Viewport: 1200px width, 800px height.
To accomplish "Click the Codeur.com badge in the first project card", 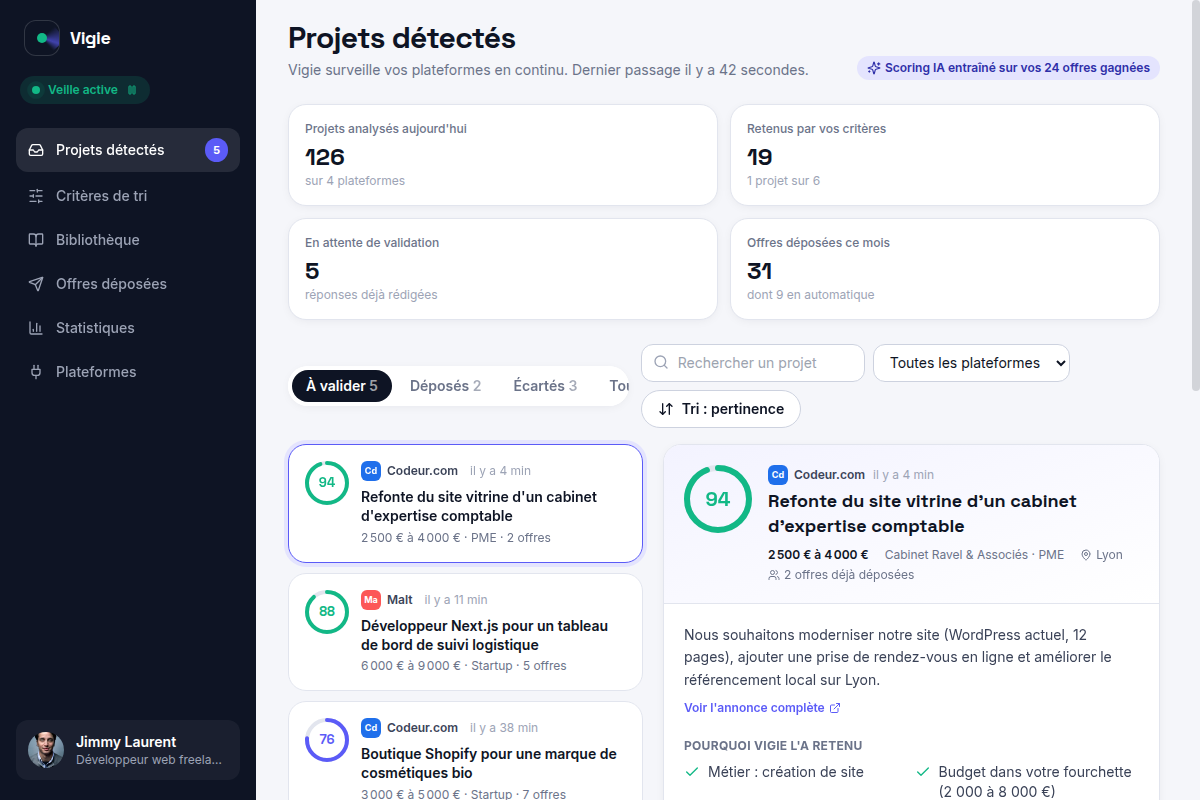I will tap(371, 471).
